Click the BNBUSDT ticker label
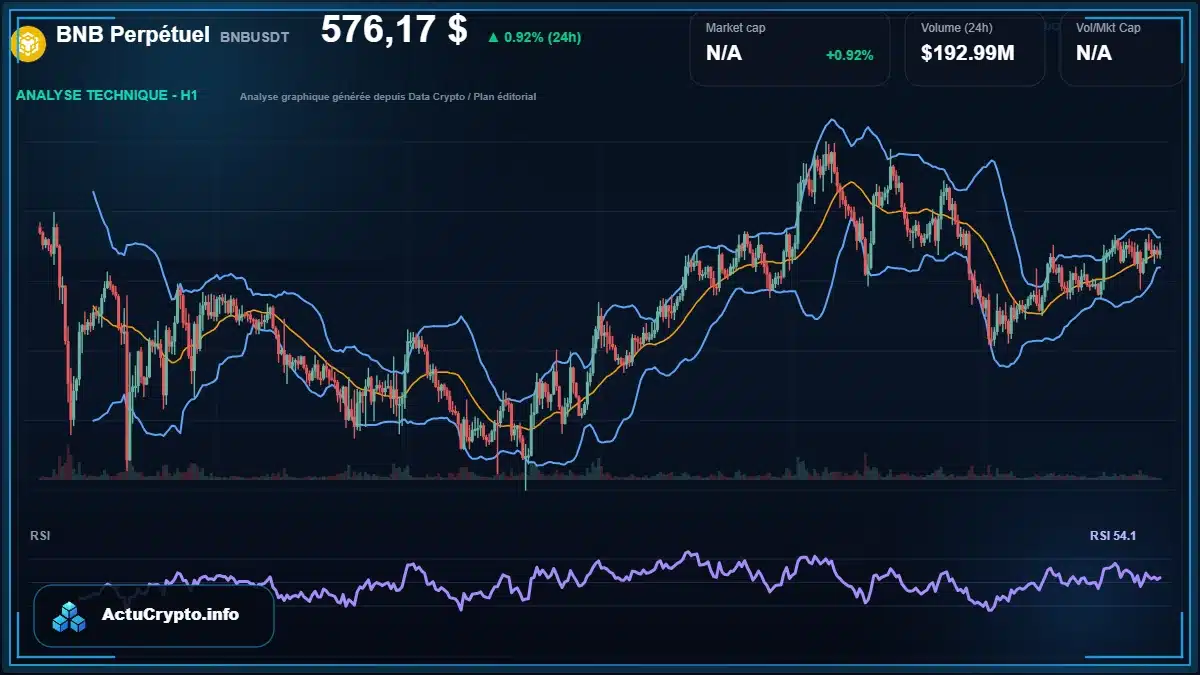The height and width of the screenshot is (675, 1200). coord(254,37)
